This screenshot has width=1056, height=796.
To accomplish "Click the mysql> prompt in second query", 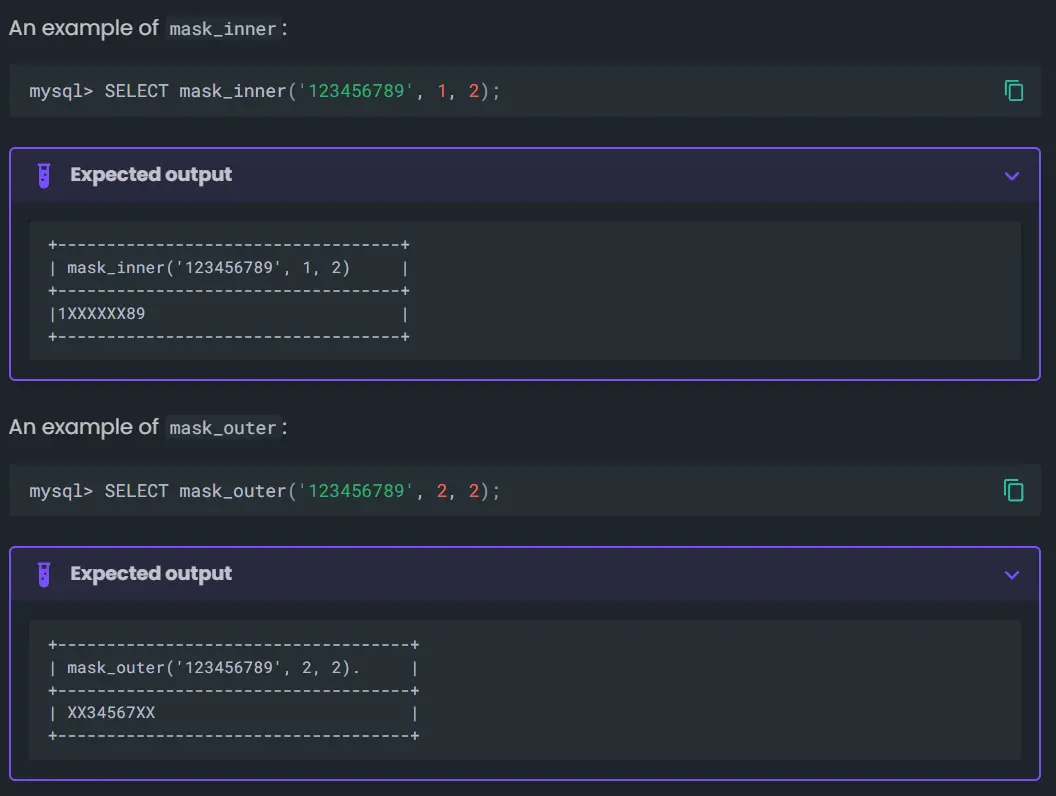I will pyautogui.click(x=61, y=491).
